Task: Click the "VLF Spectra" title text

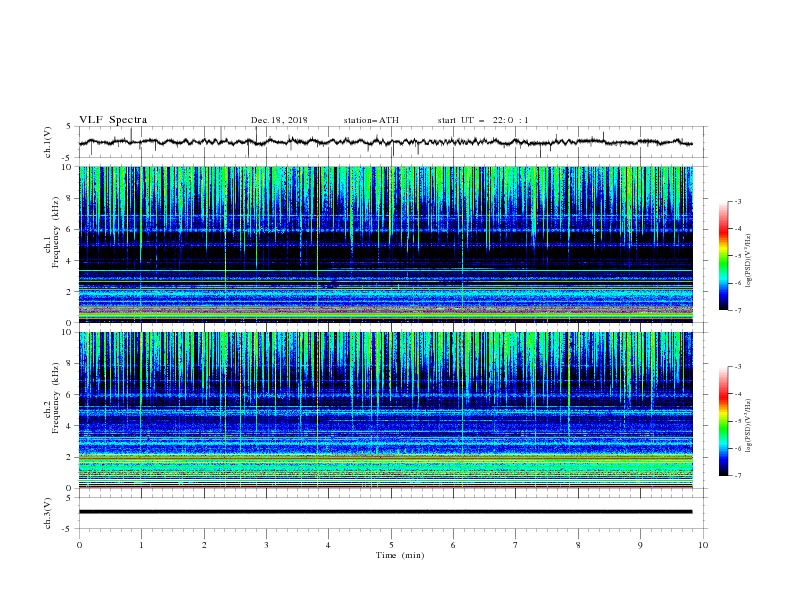Action: coord(113,120)
